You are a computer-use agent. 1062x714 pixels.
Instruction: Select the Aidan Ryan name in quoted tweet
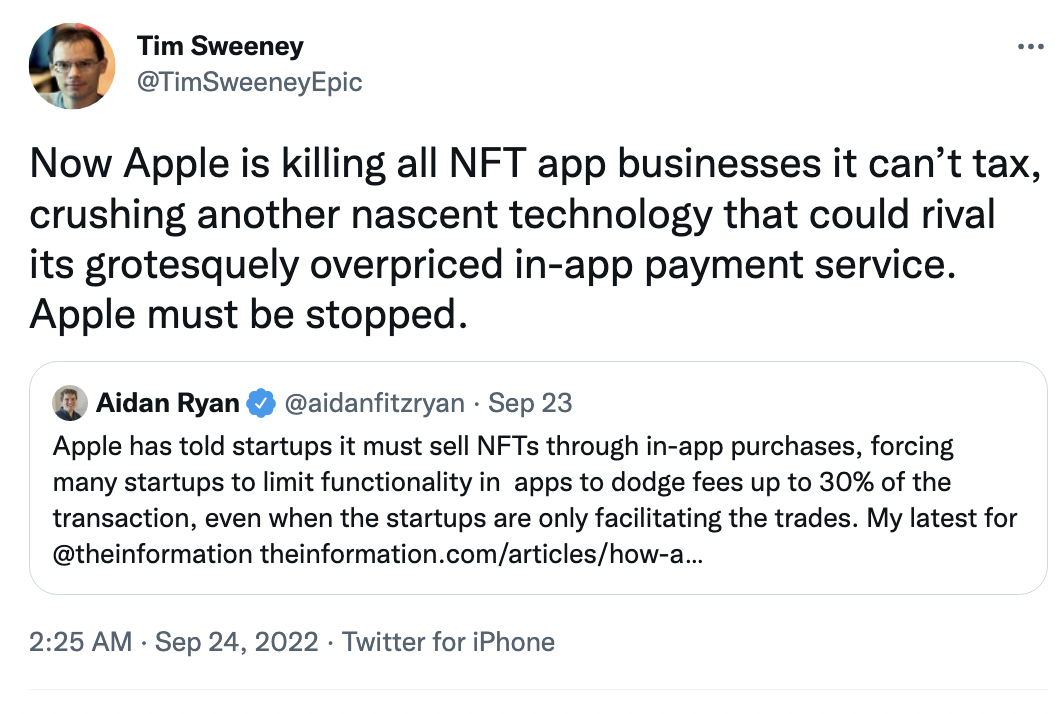click(167, 403)
